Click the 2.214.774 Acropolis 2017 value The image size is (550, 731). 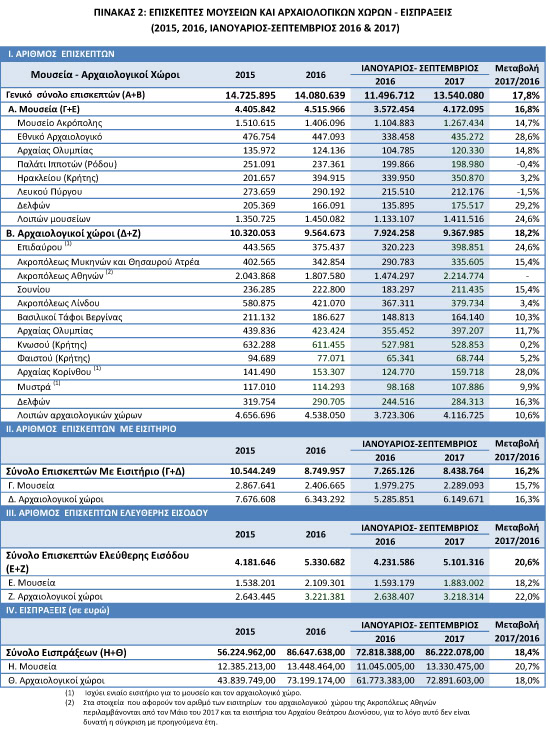click(463, 276)
